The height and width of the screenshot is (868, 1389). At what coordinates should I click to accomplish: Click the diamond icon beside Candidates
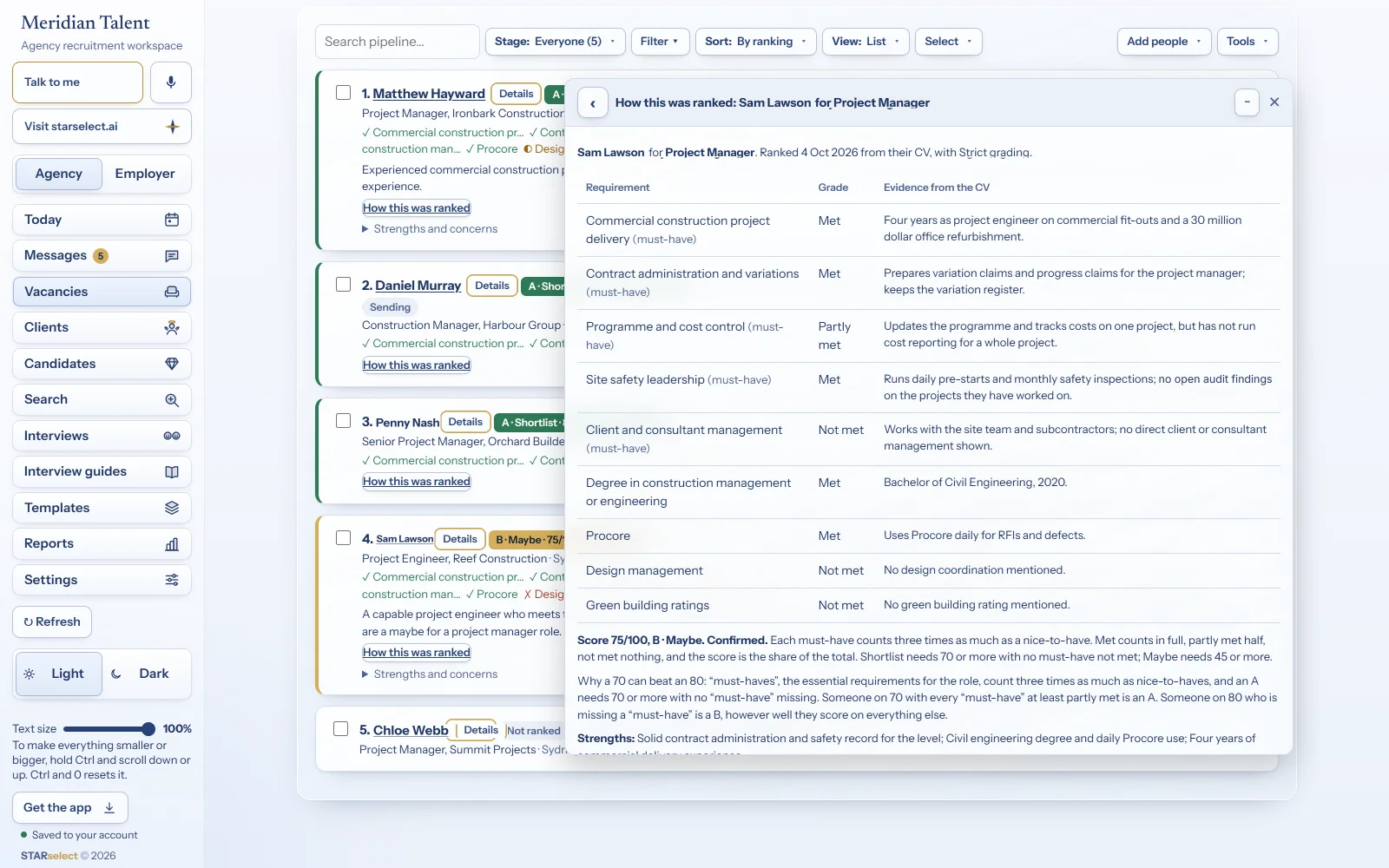tap(172, 364)
